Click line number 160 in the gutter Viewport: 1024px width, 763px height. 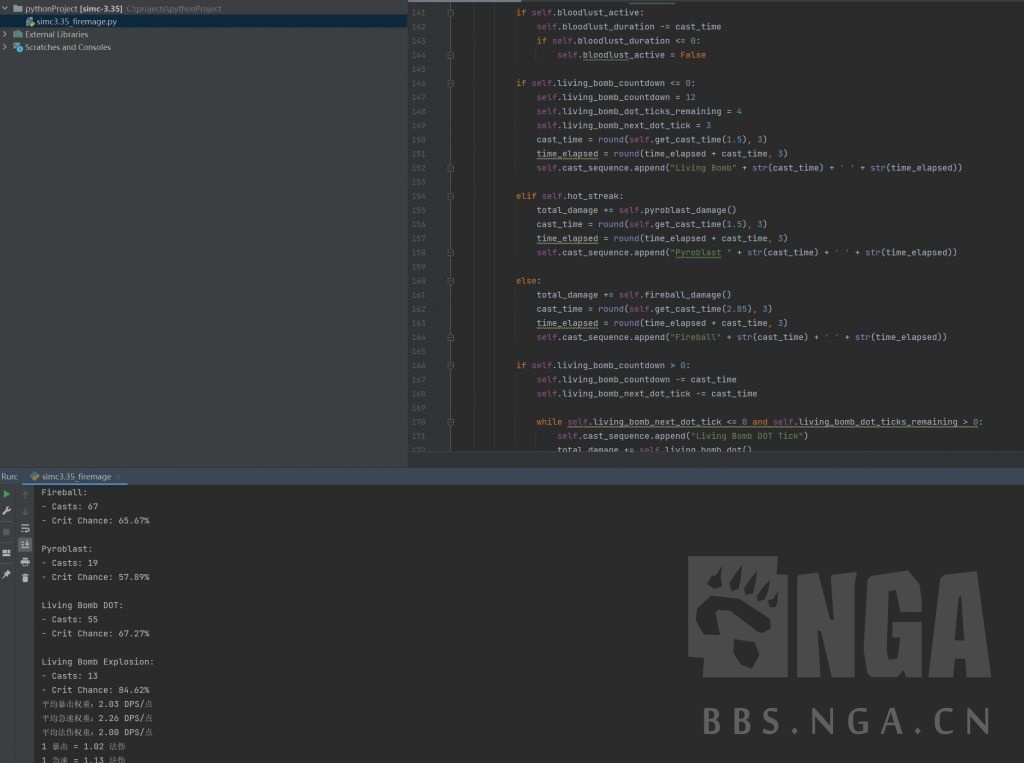click(419, 281)
